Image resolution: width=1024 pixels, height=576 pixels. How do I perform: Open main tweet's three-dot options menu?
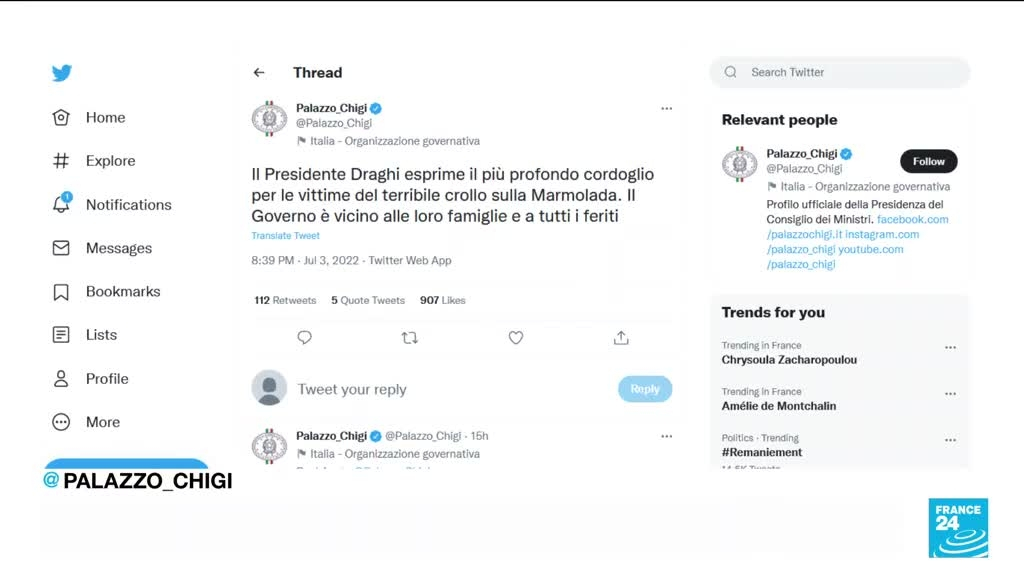667,108
